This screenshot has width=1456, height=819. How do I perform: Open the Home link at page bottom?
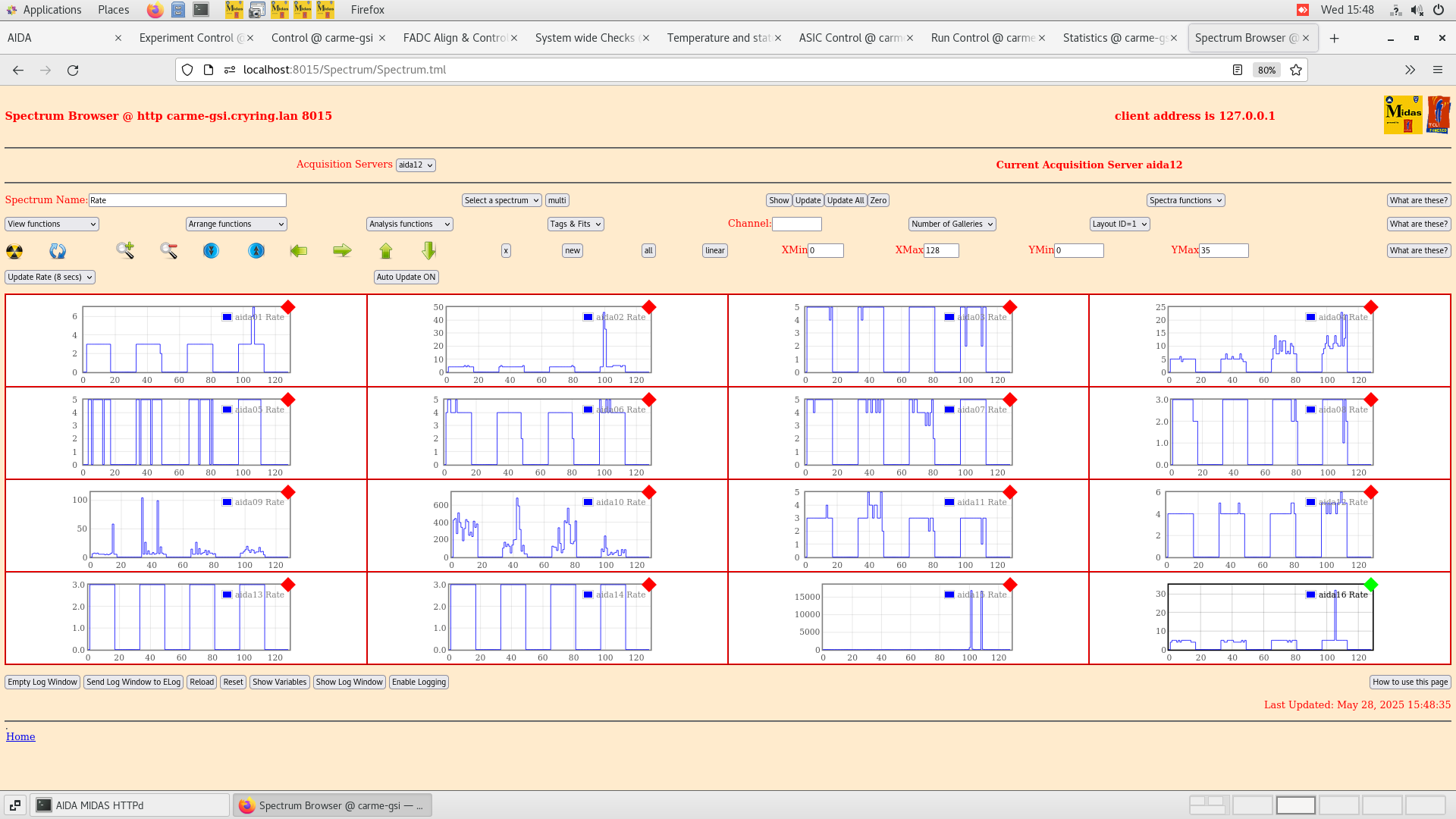tap(20, 736)
